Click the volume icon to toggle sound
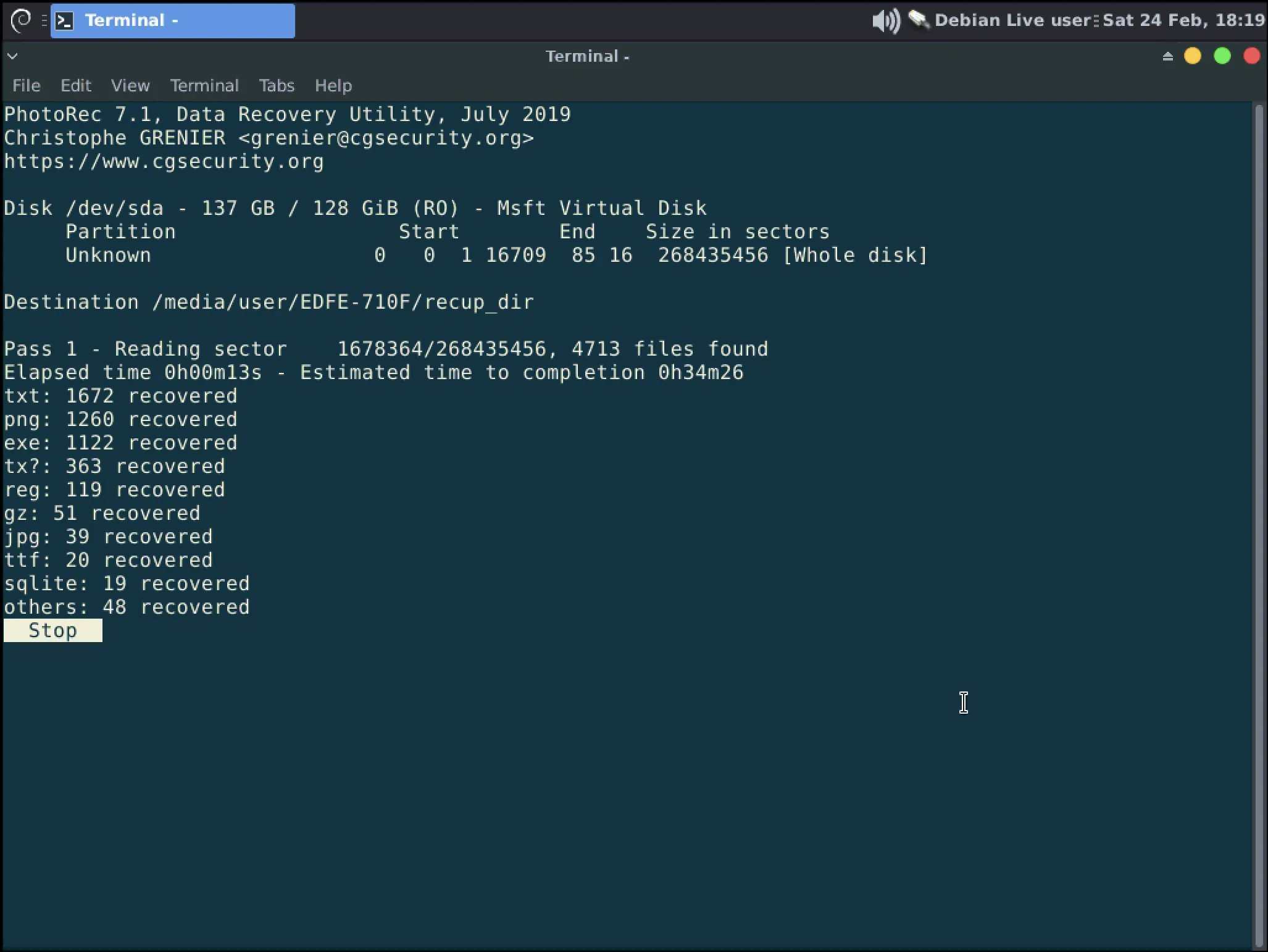The image size is (1268, 952). (885, 20)
